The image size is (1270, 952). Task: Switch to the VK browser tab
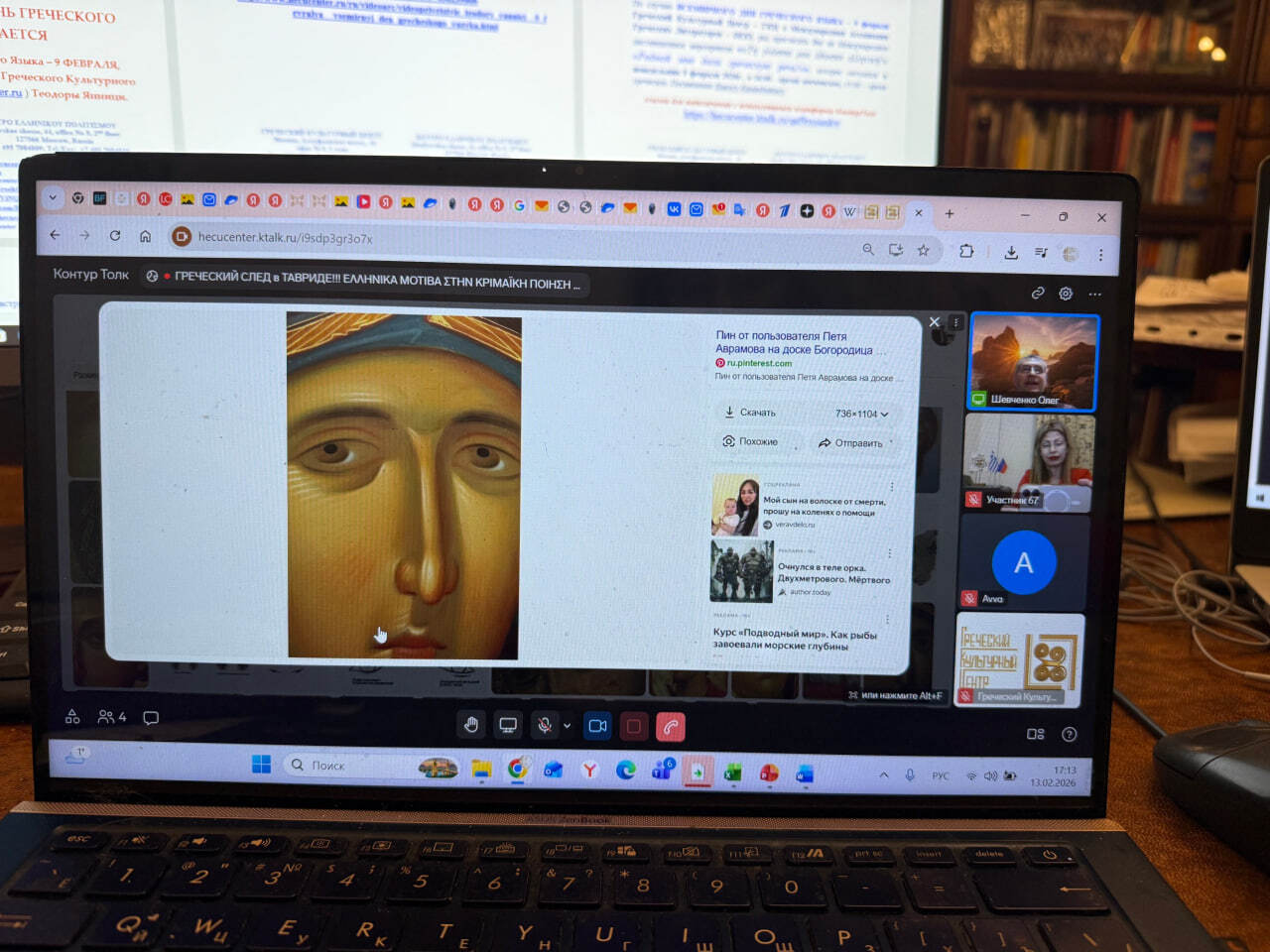coord(674,209)
